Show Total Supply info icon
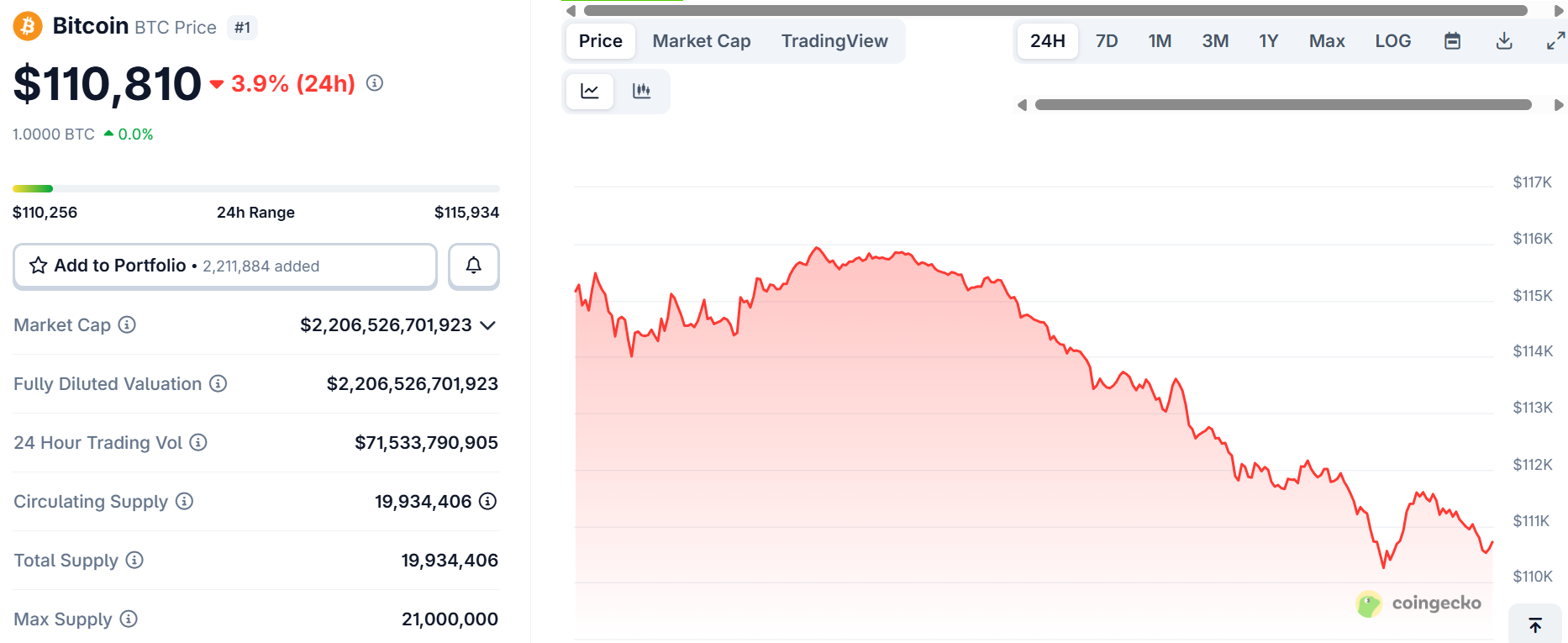 point(134,560)
